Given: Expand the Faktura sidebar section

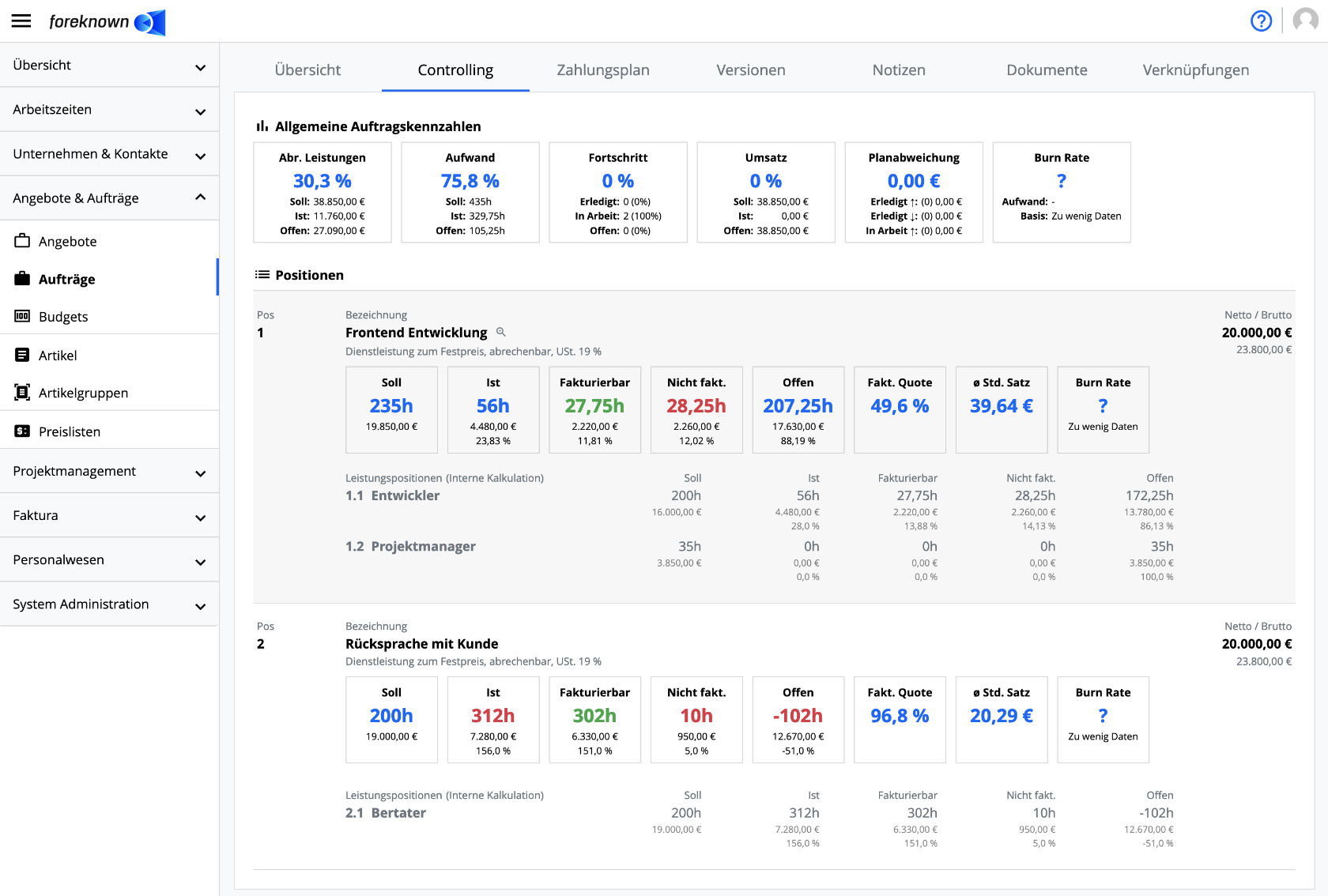Looking at the screenshot, I should 109,515.
